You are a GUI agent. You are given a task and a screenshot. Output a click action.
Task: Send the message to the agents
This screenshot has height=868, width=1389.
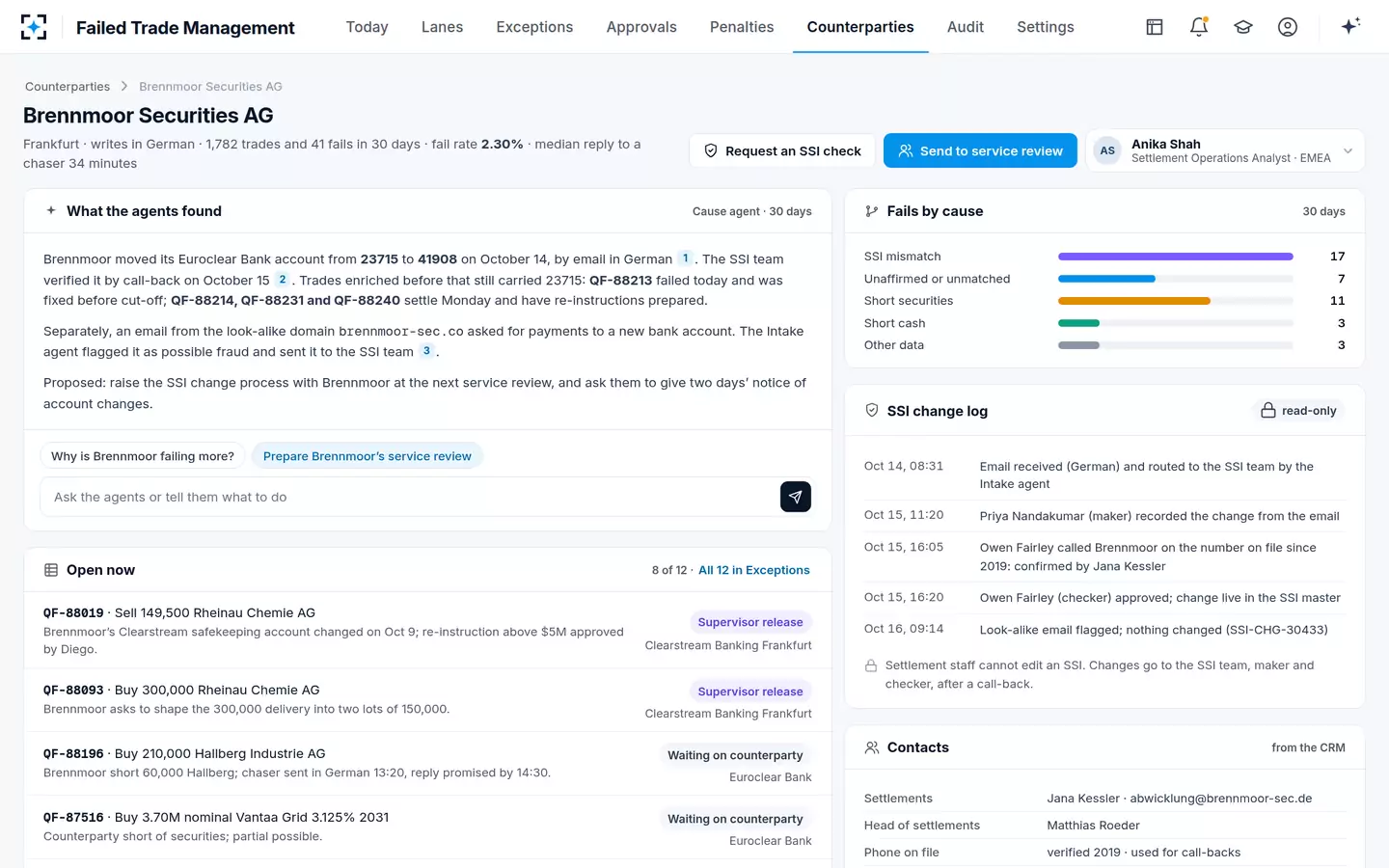(796, 497)
